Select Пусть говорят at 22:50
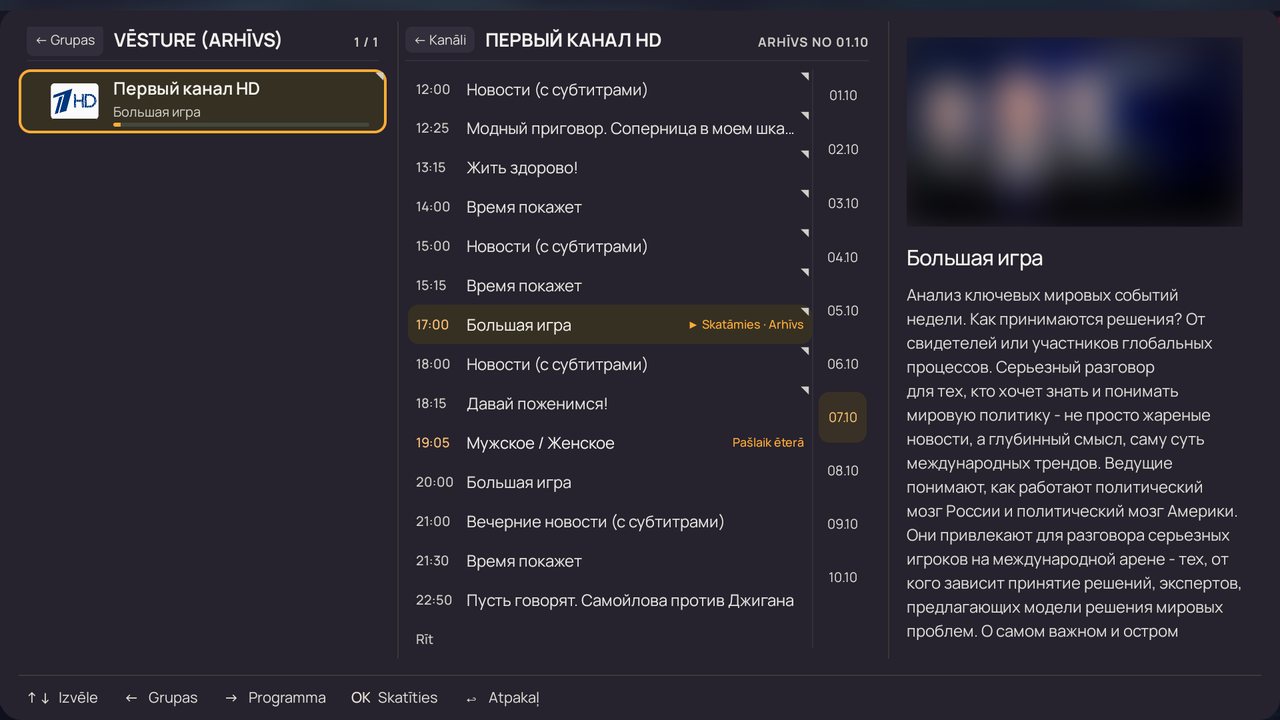Screen dimensions: 1280x720 [x=610, y=600]
